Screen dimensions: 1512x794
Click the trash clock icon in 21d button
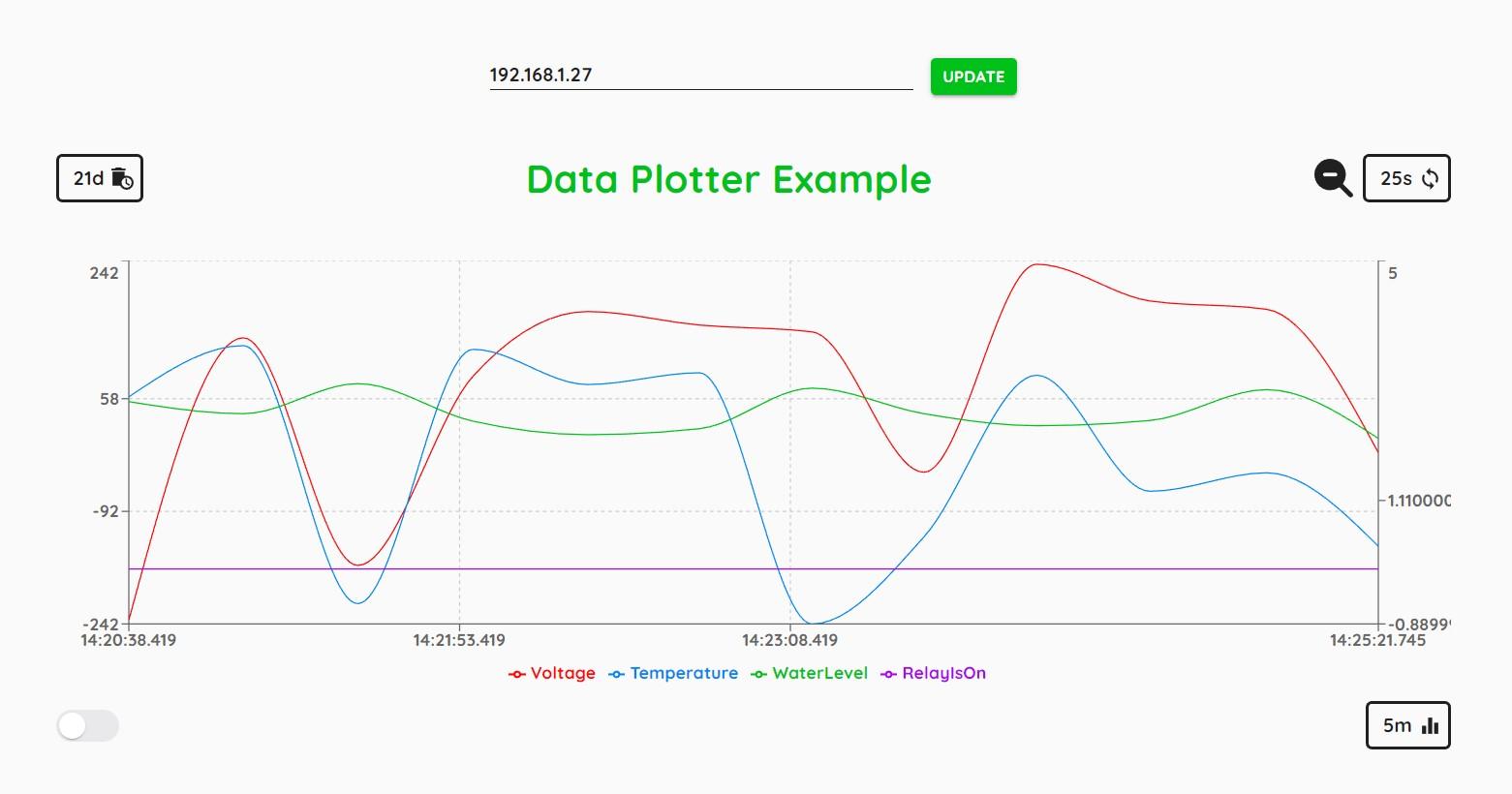coord(122,178)
